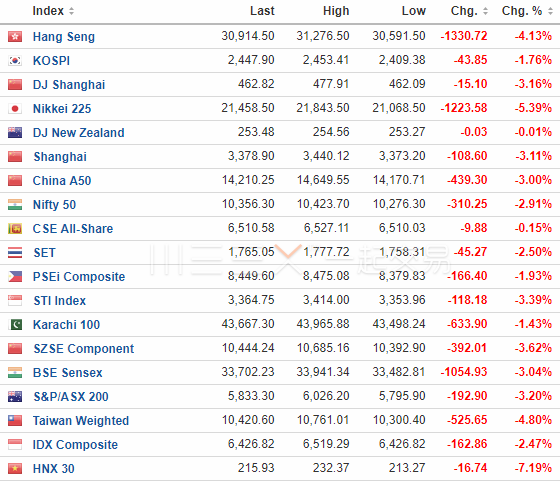Click the Philippines flag beside PSEi Composite
This screenshot has height=481, width=560.
click(15, 276)
